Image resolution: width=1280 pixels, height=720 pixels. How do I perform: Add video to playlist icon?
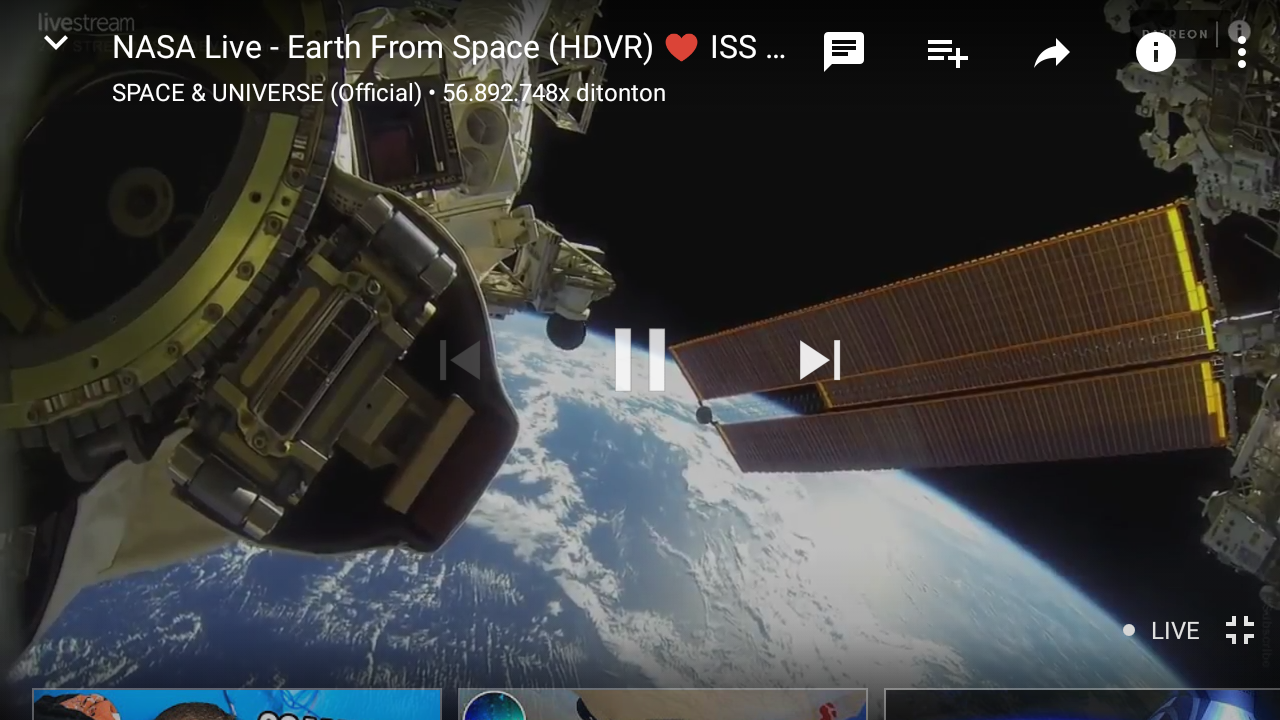click(947, 53)
